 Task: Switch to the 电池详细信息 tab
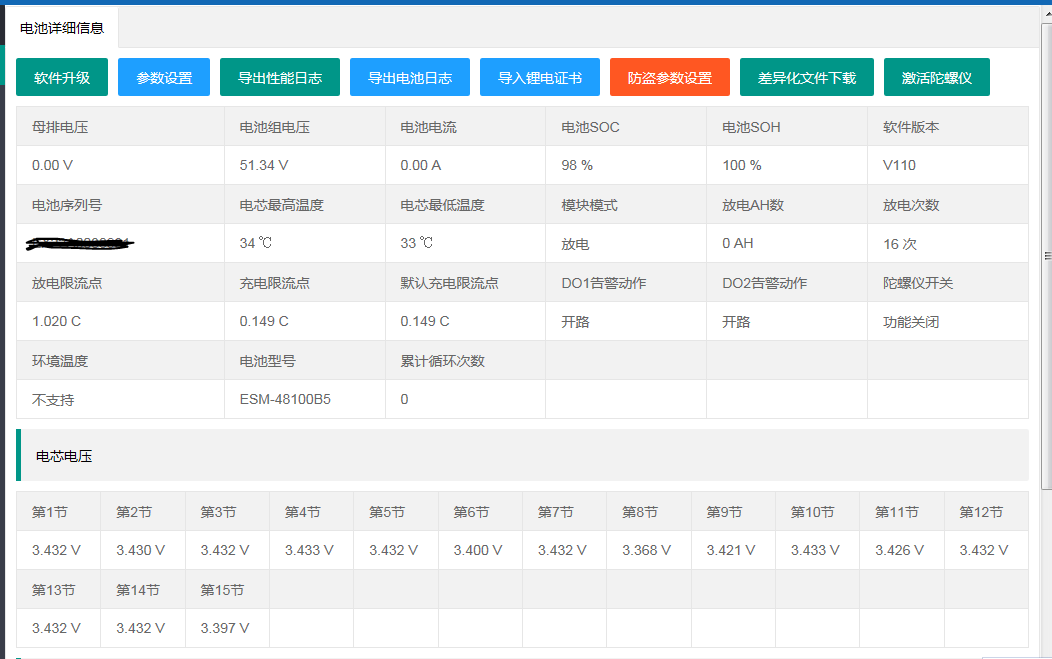(64, 30)
